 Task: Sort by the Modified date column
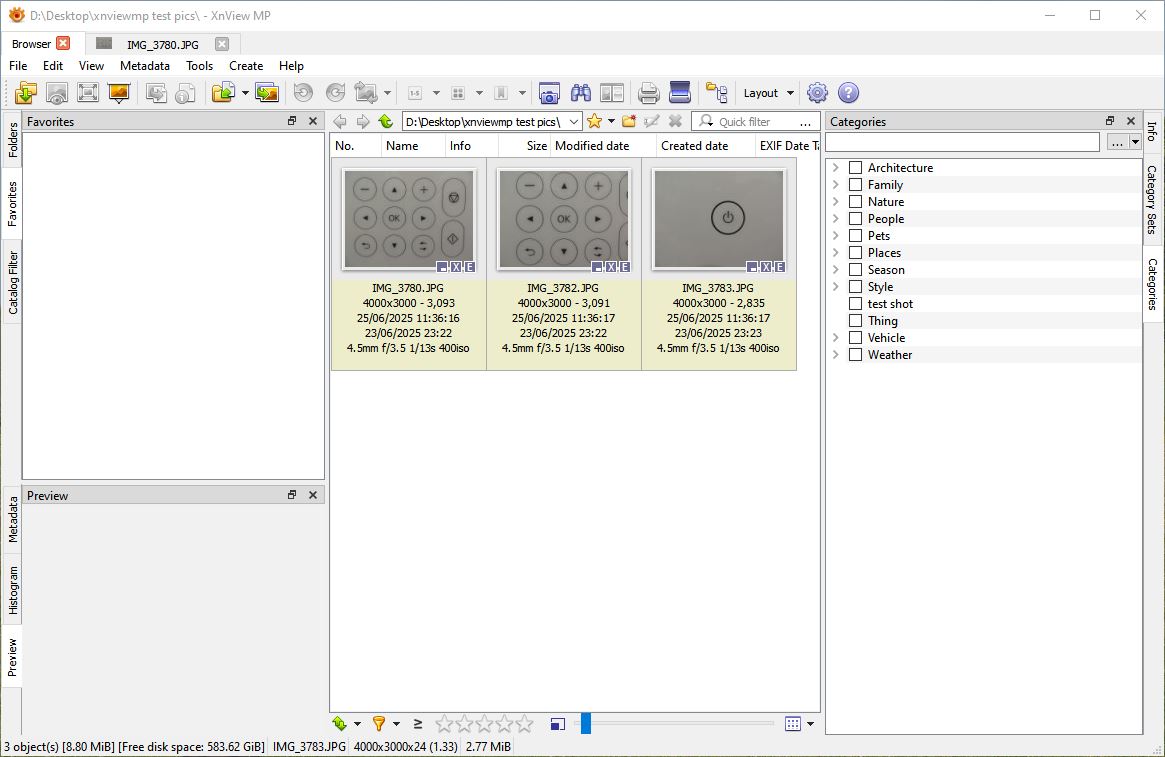point(603,146)
